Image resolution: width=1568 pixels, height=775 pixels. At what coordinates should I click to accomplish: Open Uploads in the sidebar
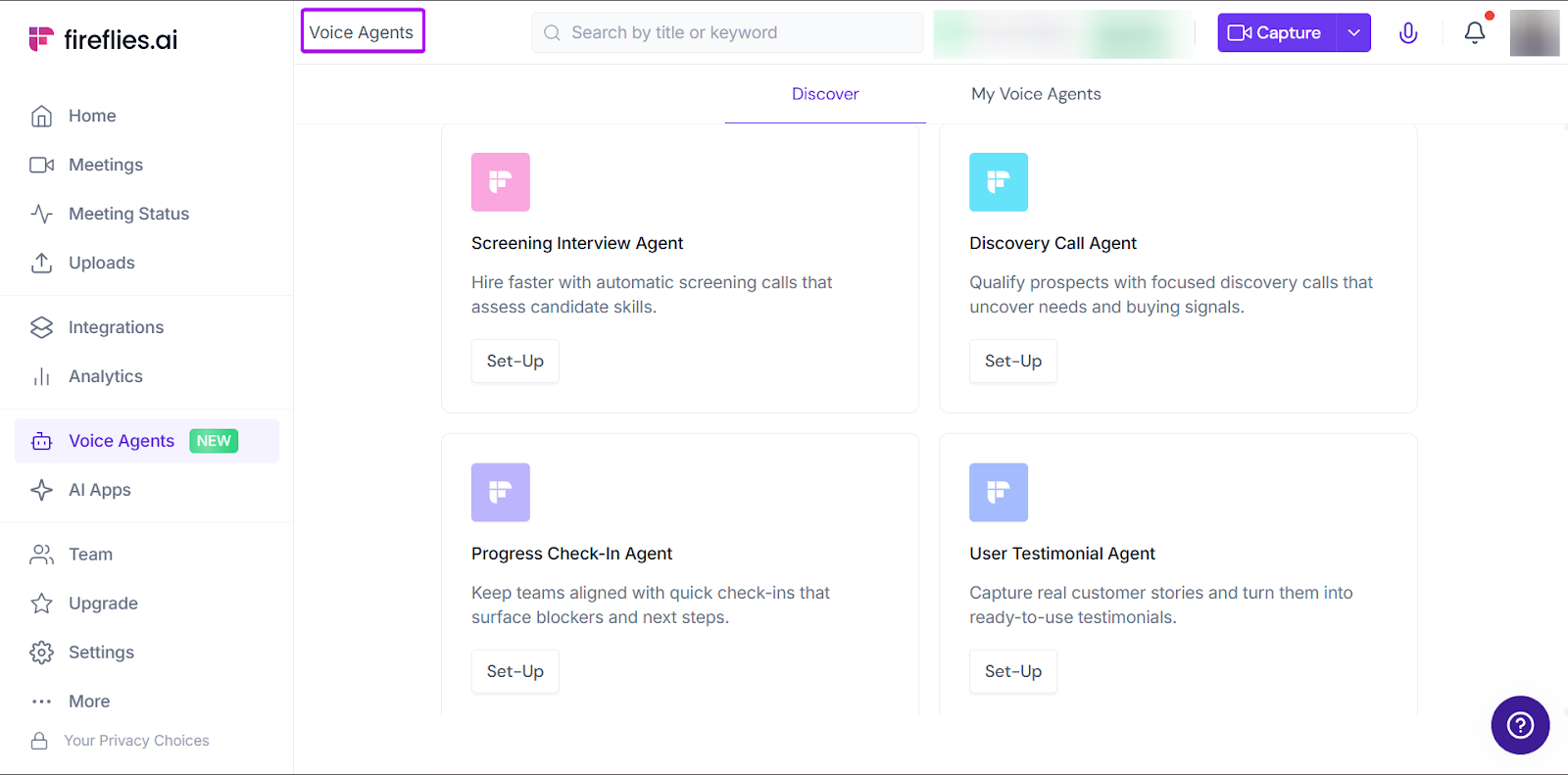[102, 263]
